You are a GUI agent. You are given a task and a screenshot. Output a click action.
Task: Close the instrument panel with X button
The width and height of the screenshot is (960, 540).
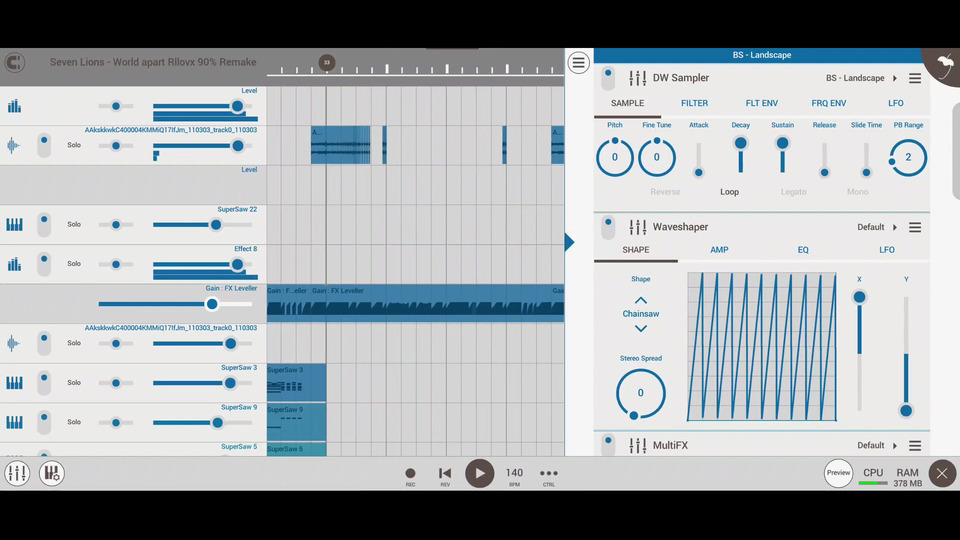[942, 473]
